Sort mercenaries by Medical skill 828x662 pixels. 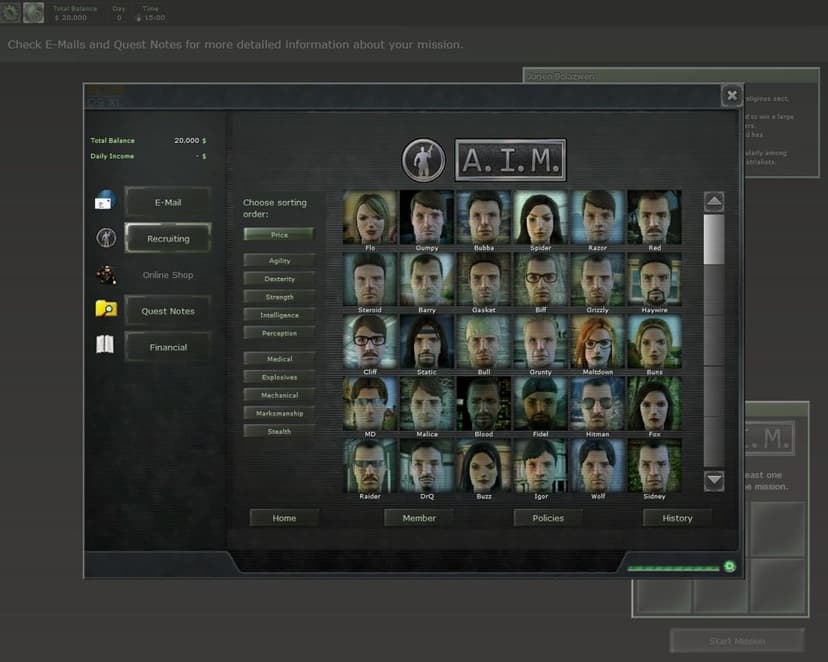click(279, 358)
